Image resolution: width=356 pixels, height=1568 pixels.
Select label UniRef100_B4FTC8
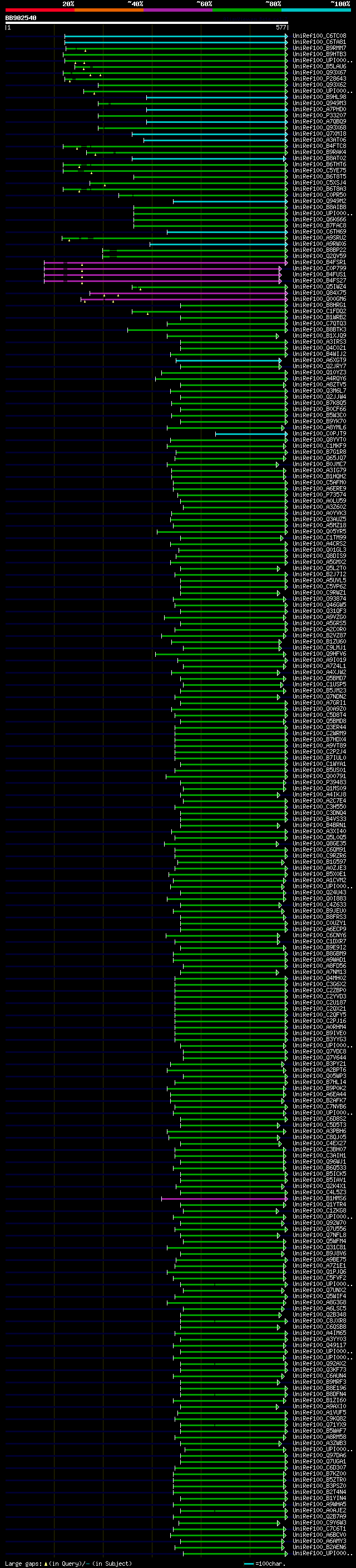(x=319, y=146)
